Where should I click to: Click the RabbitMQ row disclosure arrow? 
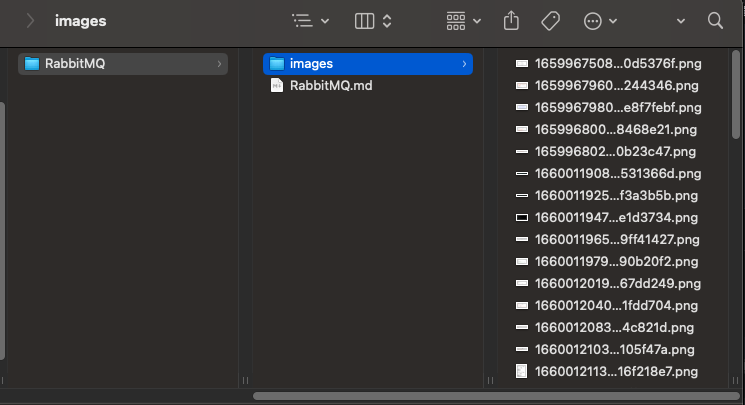[219, 64]
